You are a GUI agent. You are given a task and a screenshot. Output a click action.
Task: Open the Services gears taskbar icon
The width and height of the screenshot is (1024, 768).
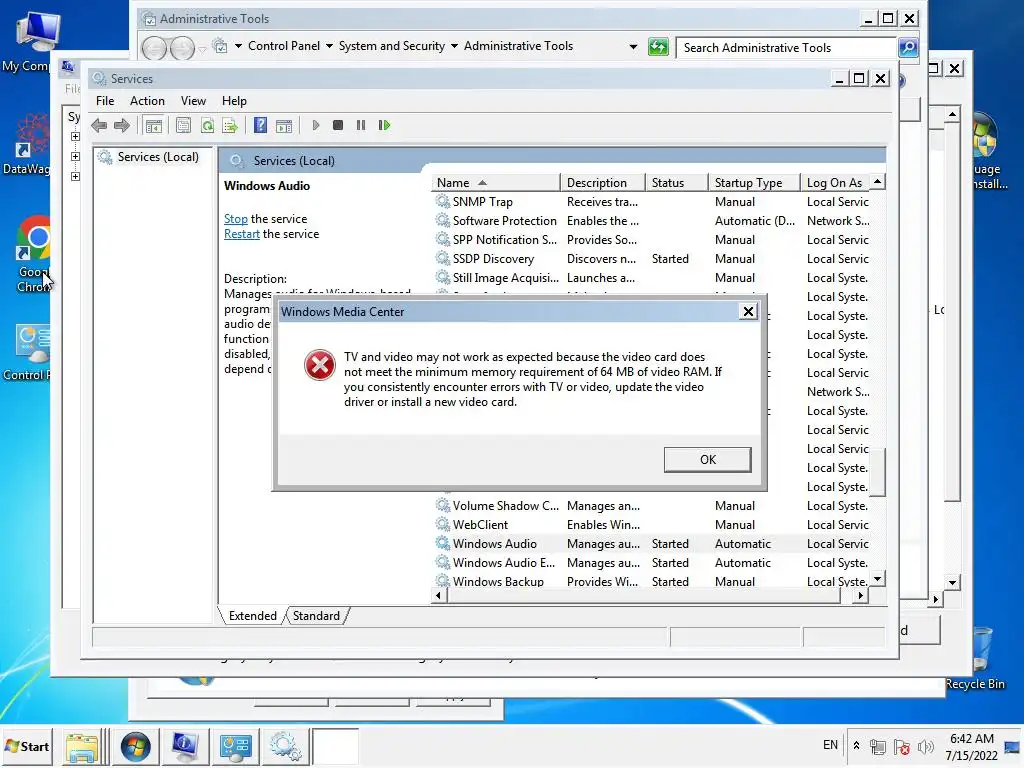coord(285,747)
